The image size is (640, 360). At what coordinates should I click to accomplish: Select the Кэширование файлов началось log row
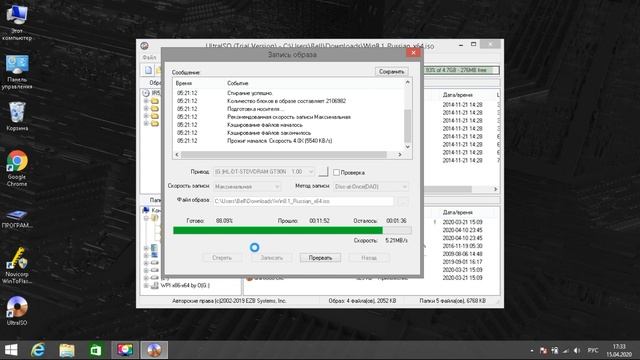(x=288, y=125)
